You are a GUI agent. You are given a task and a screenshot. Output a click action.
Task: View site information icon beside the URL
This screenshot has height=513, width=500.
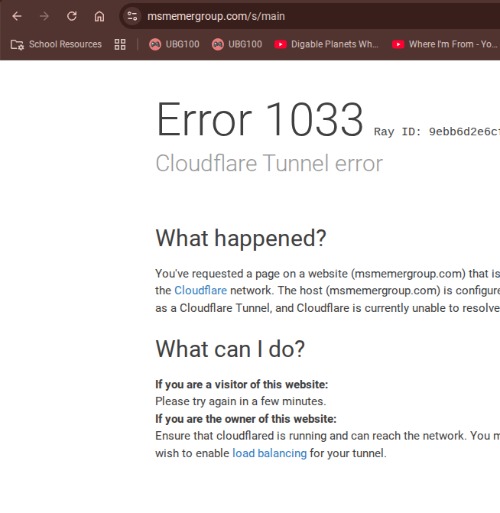tap(132, 16)
